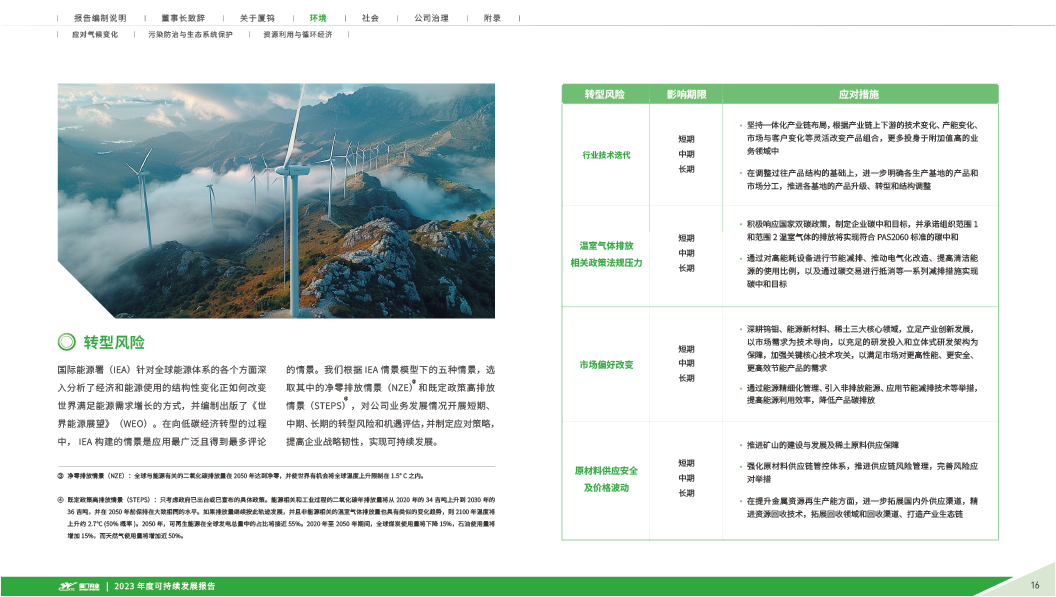Click the 应对措施 table column header
The width and height of the screenshot is (1056, 597).
click(858, 94)
